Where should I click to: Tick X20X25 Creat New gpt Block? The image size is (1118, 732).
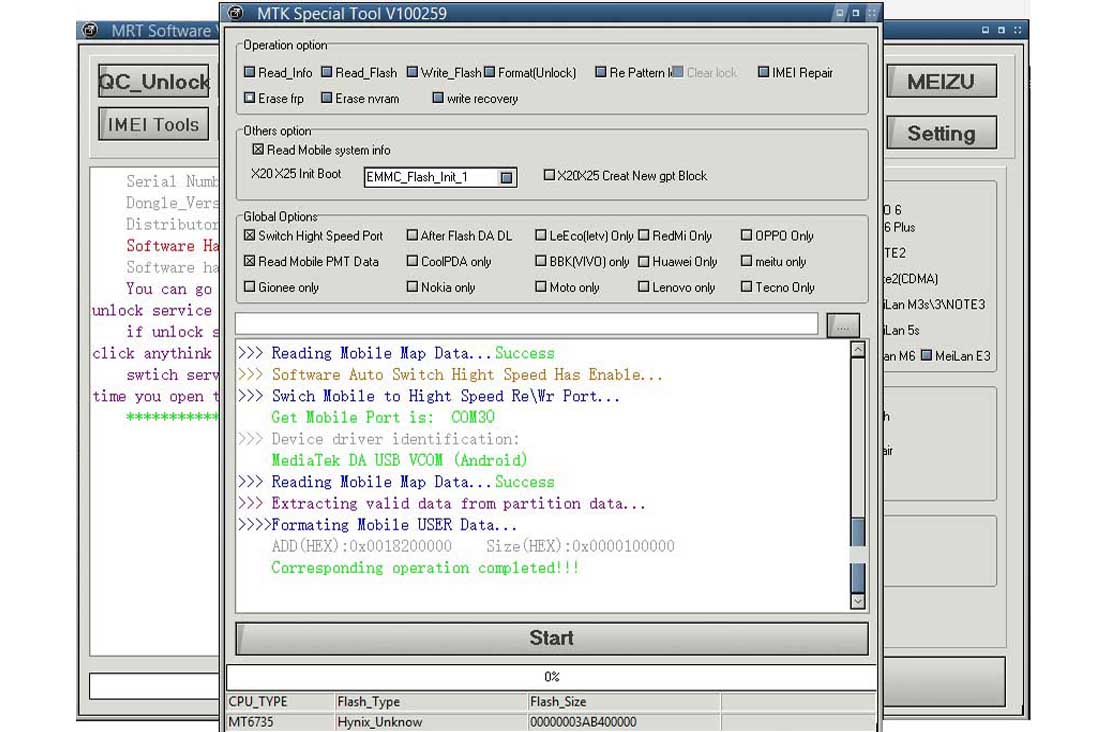(x=549, y=175)
